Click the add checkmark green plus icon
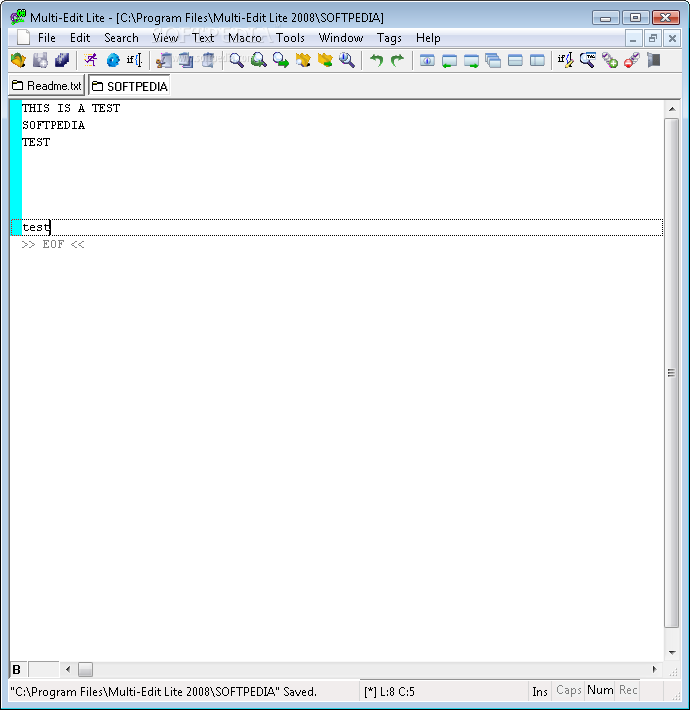Image resolution: width=690 pixels, height=710 pixels. 610,60
